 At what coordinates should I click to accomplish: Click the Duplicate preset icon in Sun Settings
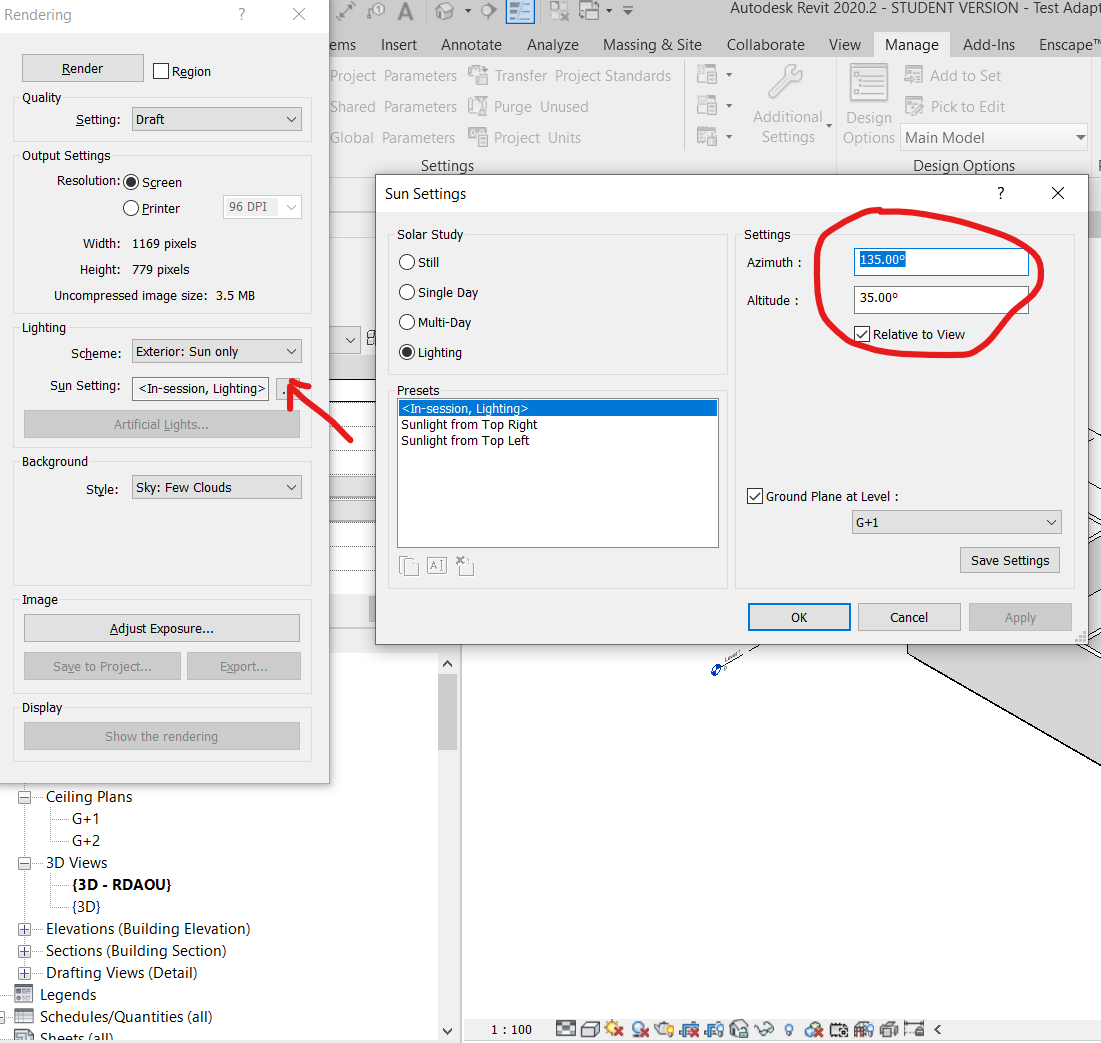pos(409,565)
